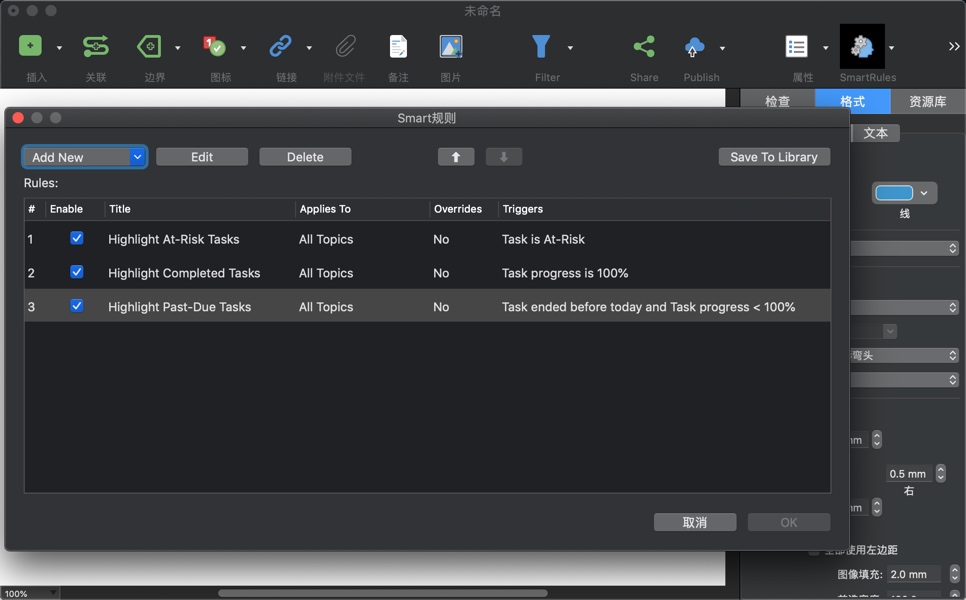Image resolution: width=966 pixels, height=600 pixels.
Task: Open the 检查 tab
Action: coord(778,101)
